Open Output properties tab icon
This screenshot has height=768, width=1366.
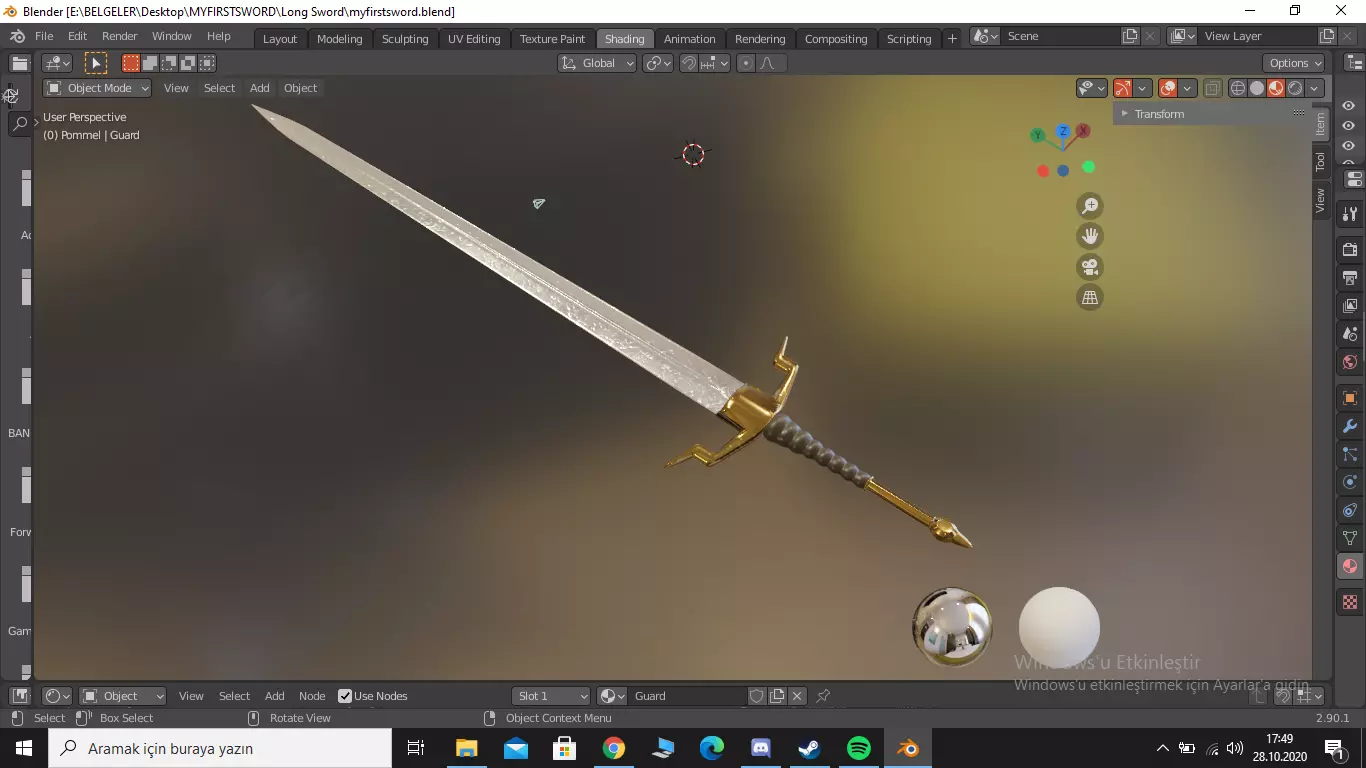point(1350,277)
